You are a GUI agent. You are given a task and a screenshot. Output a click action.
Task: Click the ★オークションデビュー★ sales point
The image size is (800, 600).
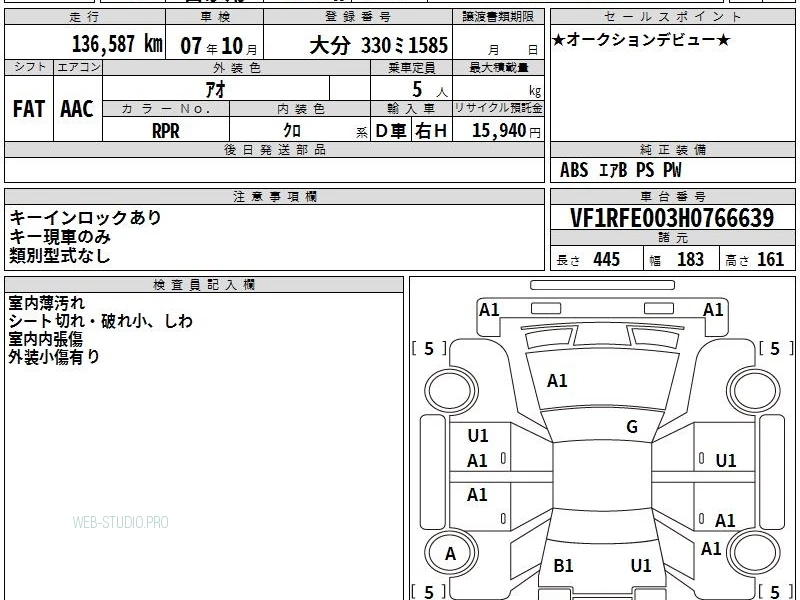641,40
